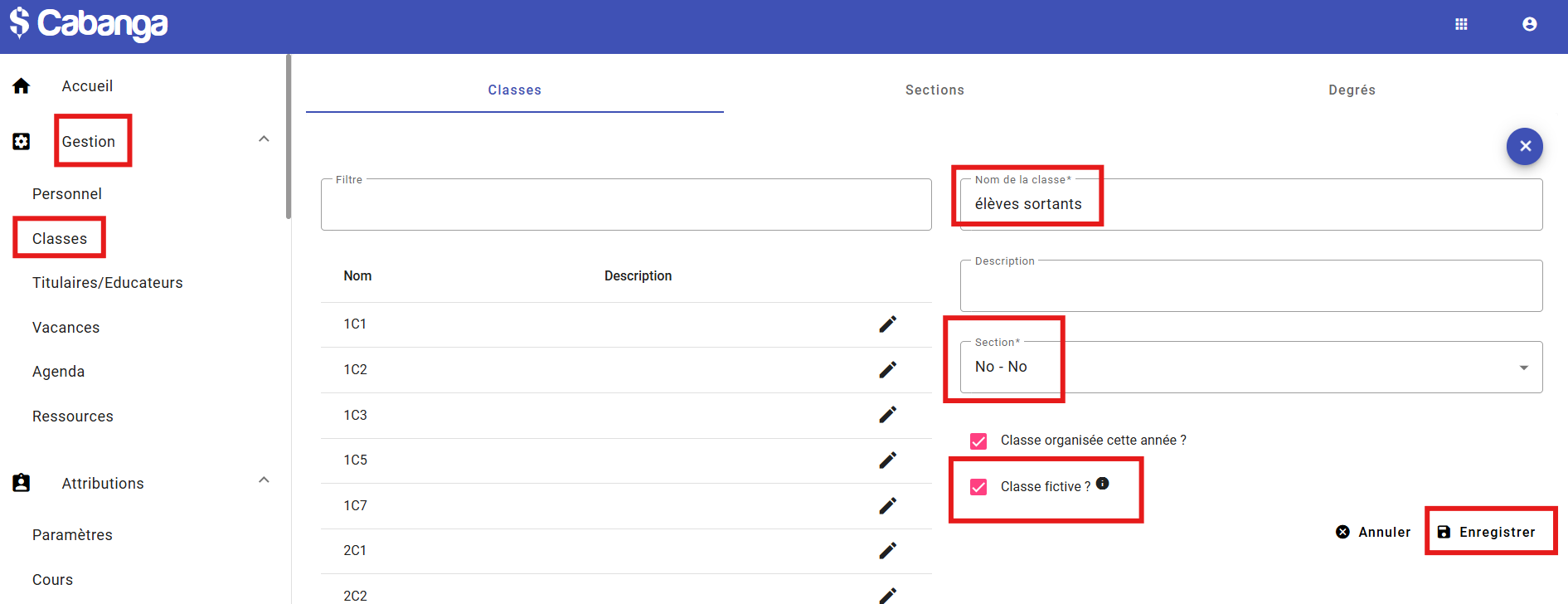Viewport: 1568px width, 604px height.
Task: Switch to the Degrés tab
Action: 1351,90
